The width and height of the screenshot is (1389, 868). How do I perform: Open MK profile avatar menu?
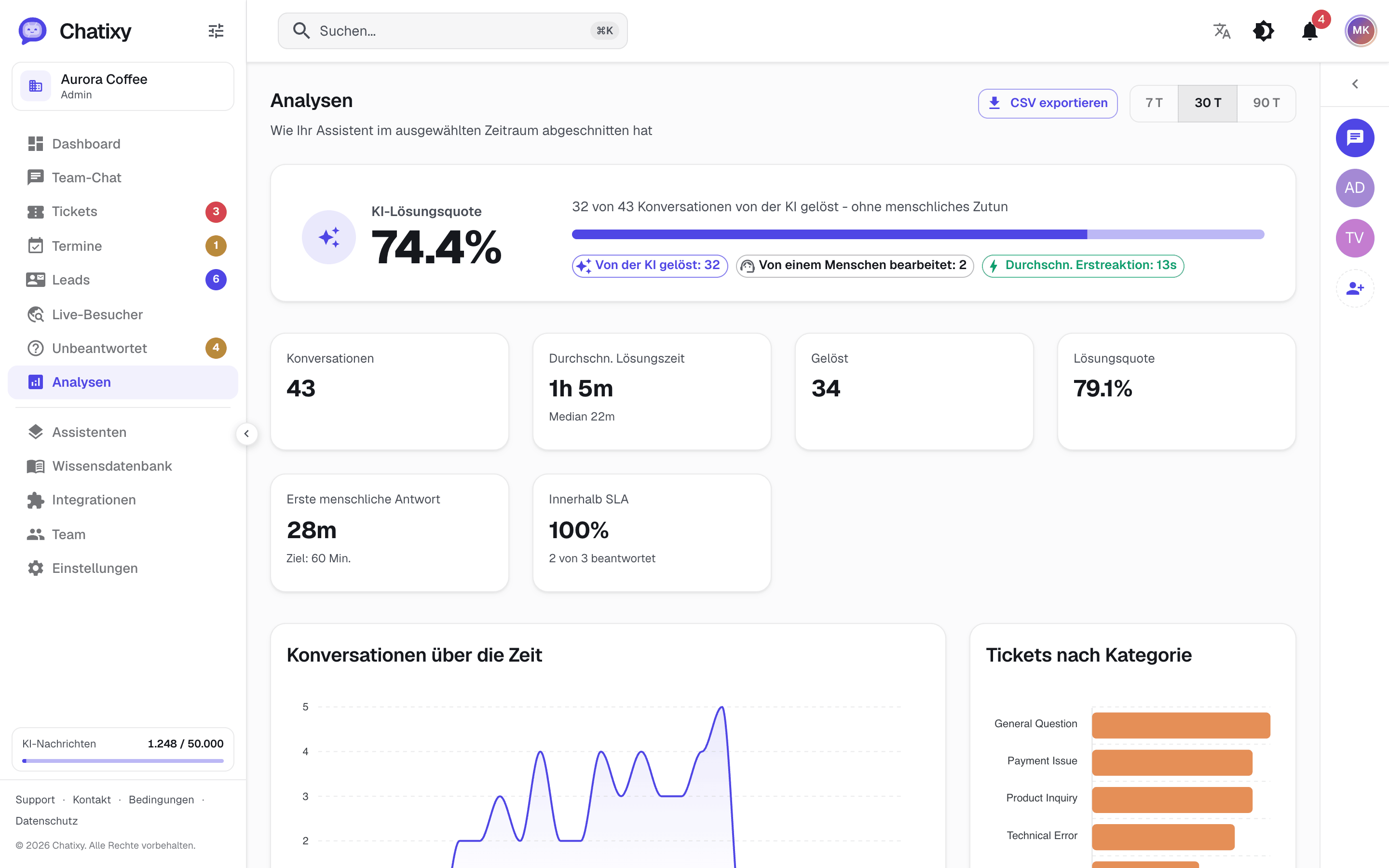(1360, 31)
